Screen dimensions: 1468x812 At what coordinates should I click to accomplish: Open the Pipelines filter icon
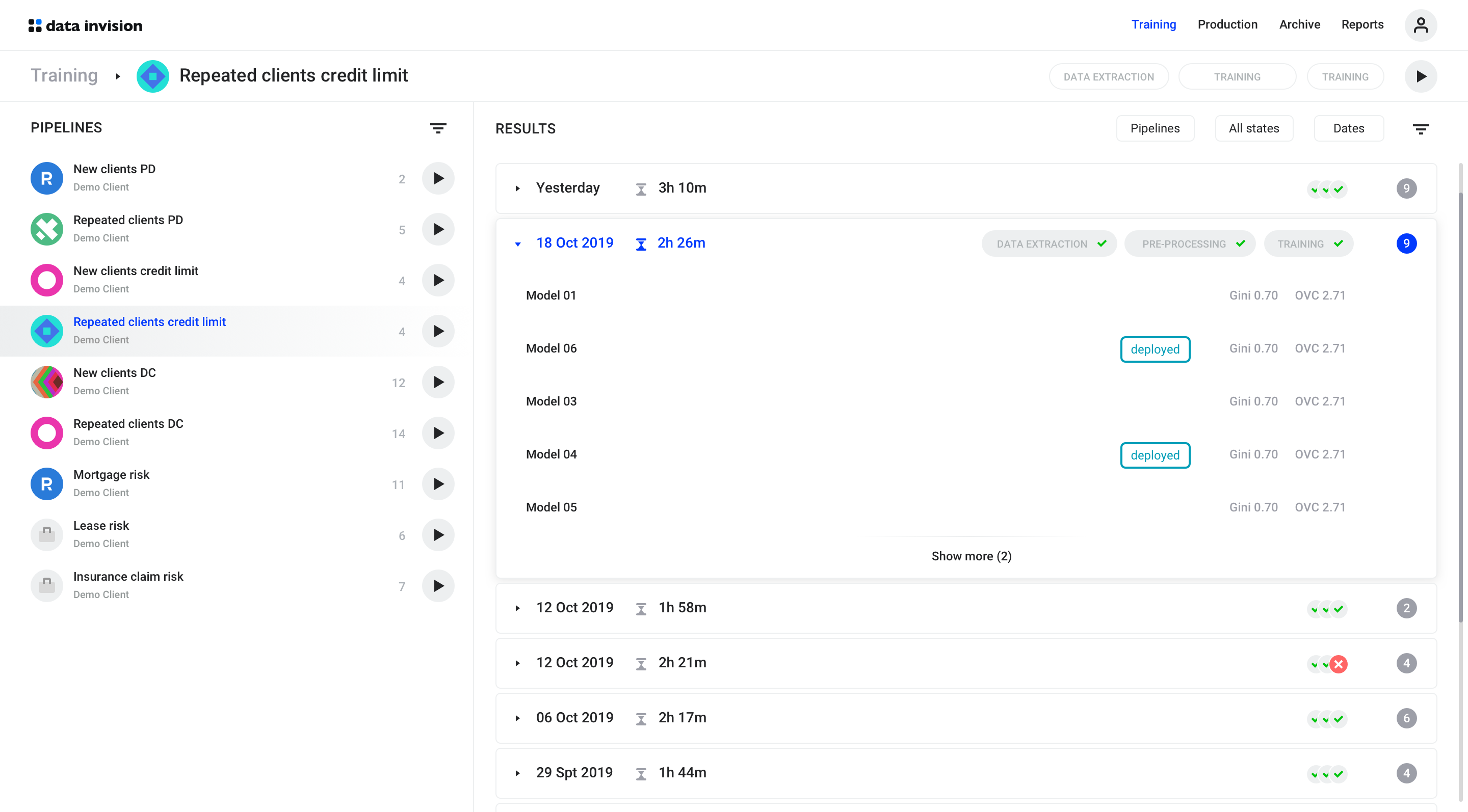(438, 128)
